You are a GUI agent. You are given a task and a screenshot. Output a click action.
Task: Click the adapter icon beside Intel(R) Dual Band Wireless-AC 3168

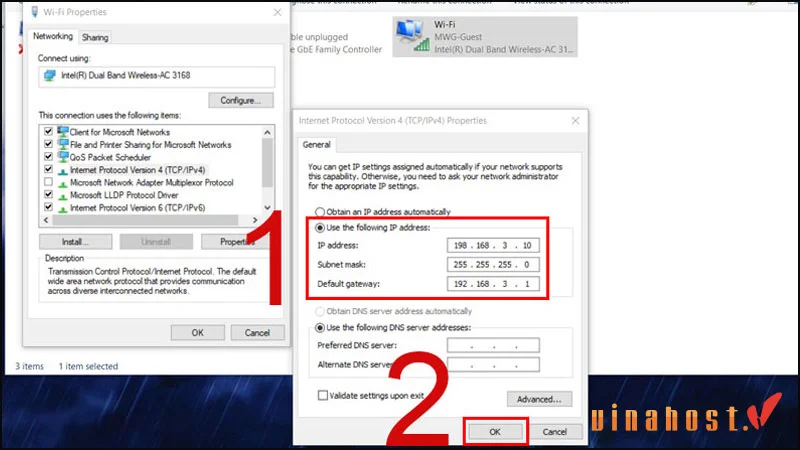tap(49, 76)
